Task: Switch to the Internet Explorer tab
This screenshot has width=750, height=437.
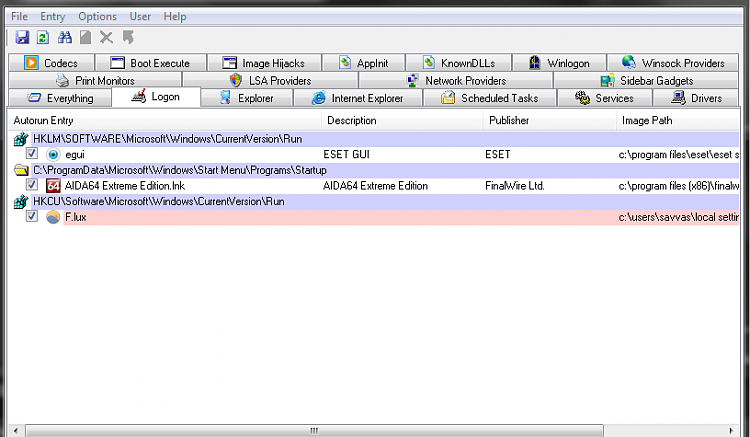Action: coord(358,98)
